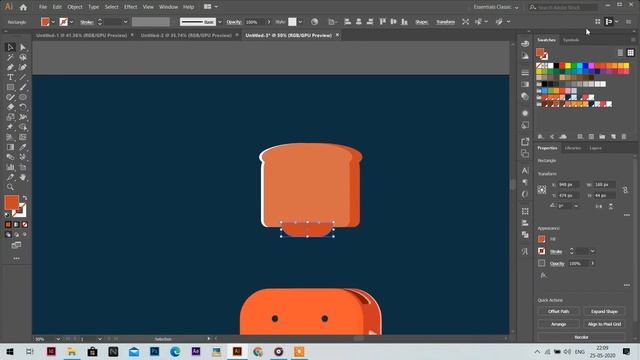Select the Column Graph tool

(x=10, y=167)
